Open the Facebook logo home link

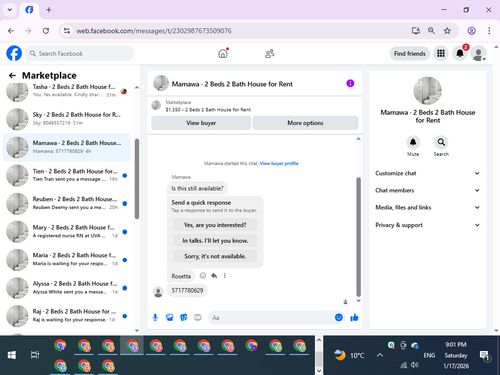[x=14, y=53]
